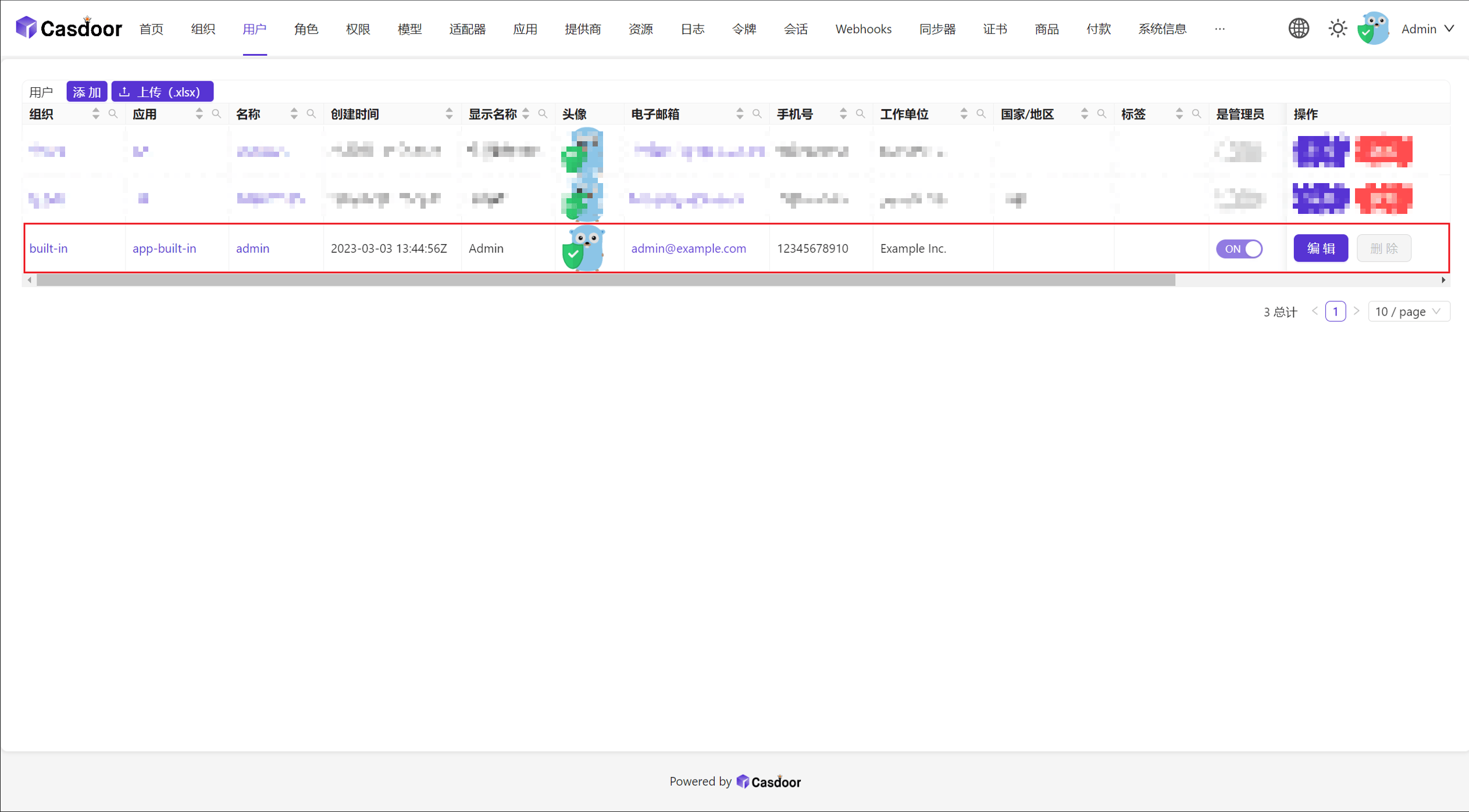This screenshot has height=812, width=1469.
Task: Toggle the admin user's 是管理员 switch
Action: click(x=1239, y=249)
